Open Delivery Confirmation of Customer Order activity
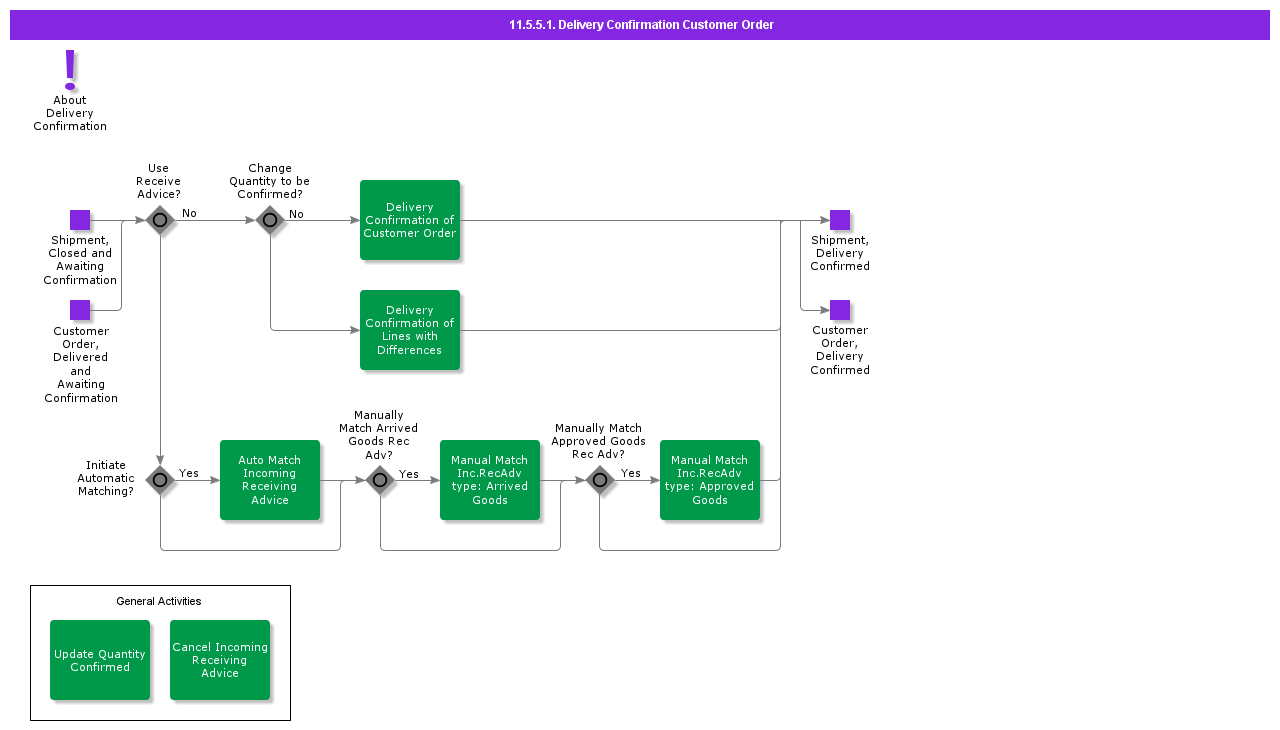1280x730 pixels. coord(410,220)
